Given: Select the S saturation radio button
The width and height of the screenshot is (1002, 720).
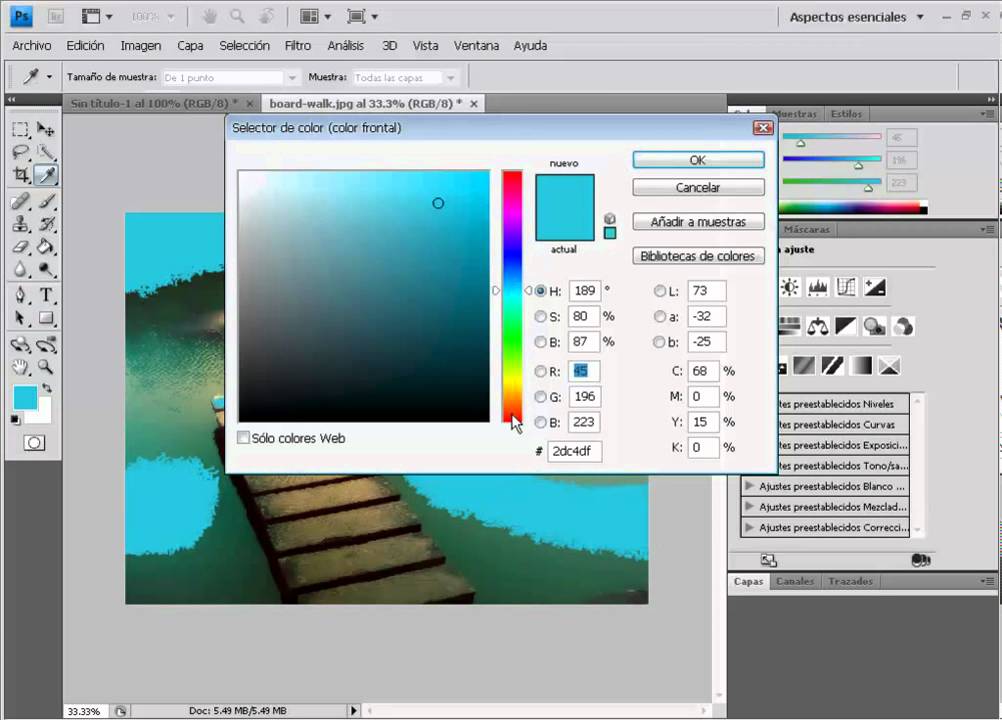Looking at the screenshot, I should click(x=541, y=316).
